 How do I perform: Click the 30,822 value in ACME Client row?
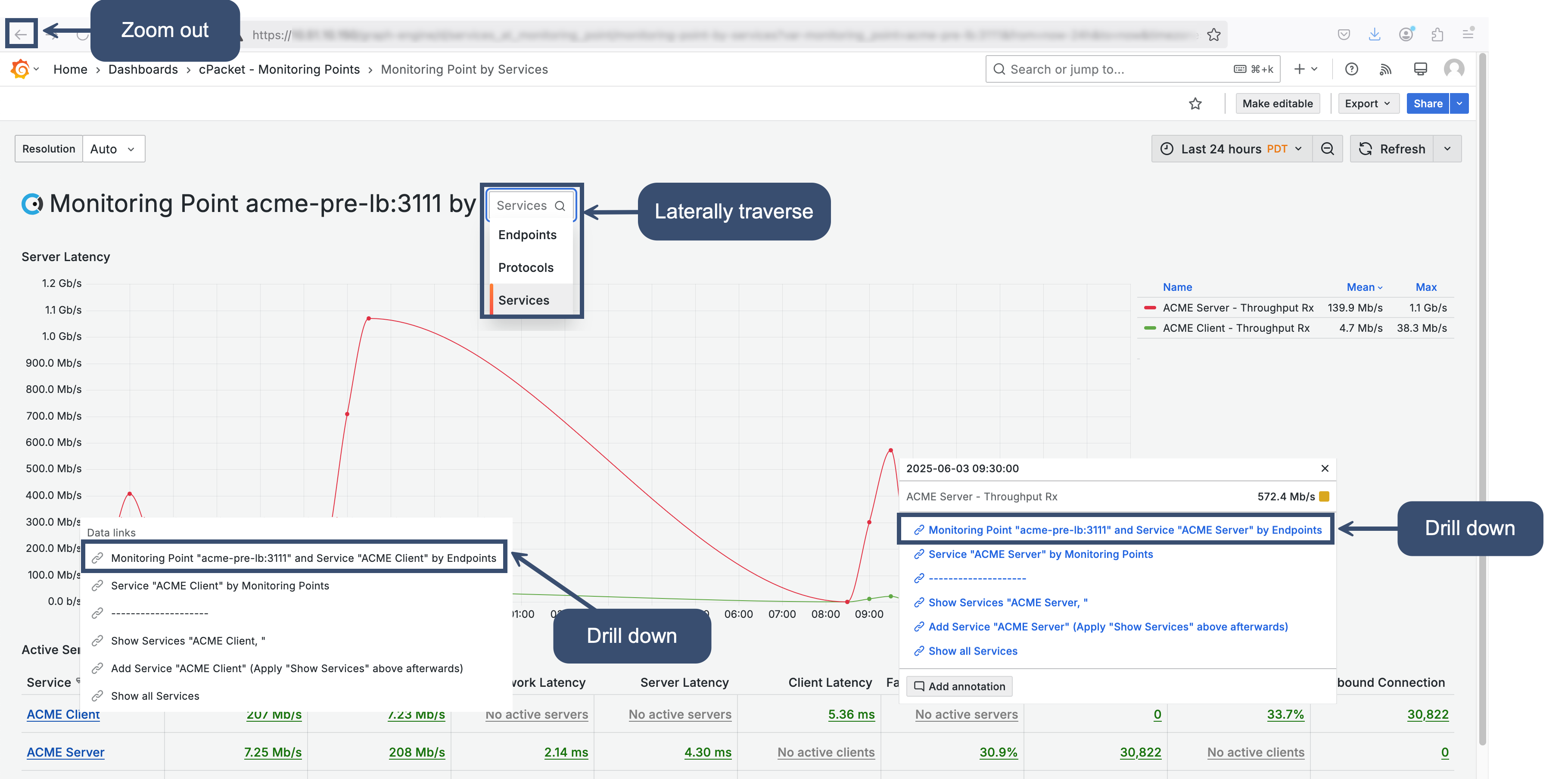click(1428, 715)
